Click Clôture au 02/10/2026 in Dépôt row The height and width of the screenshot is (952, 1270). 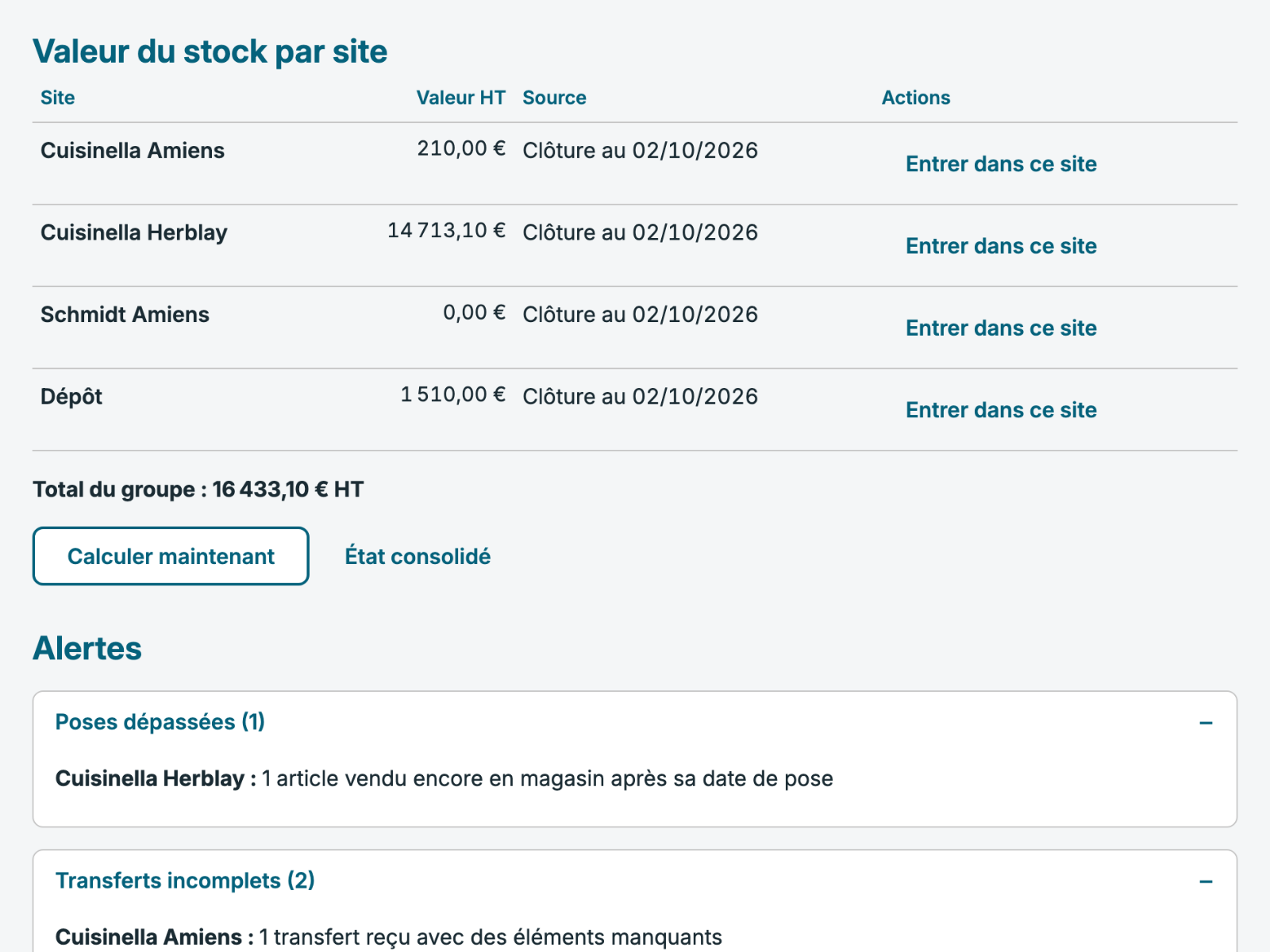click(641, 397)
